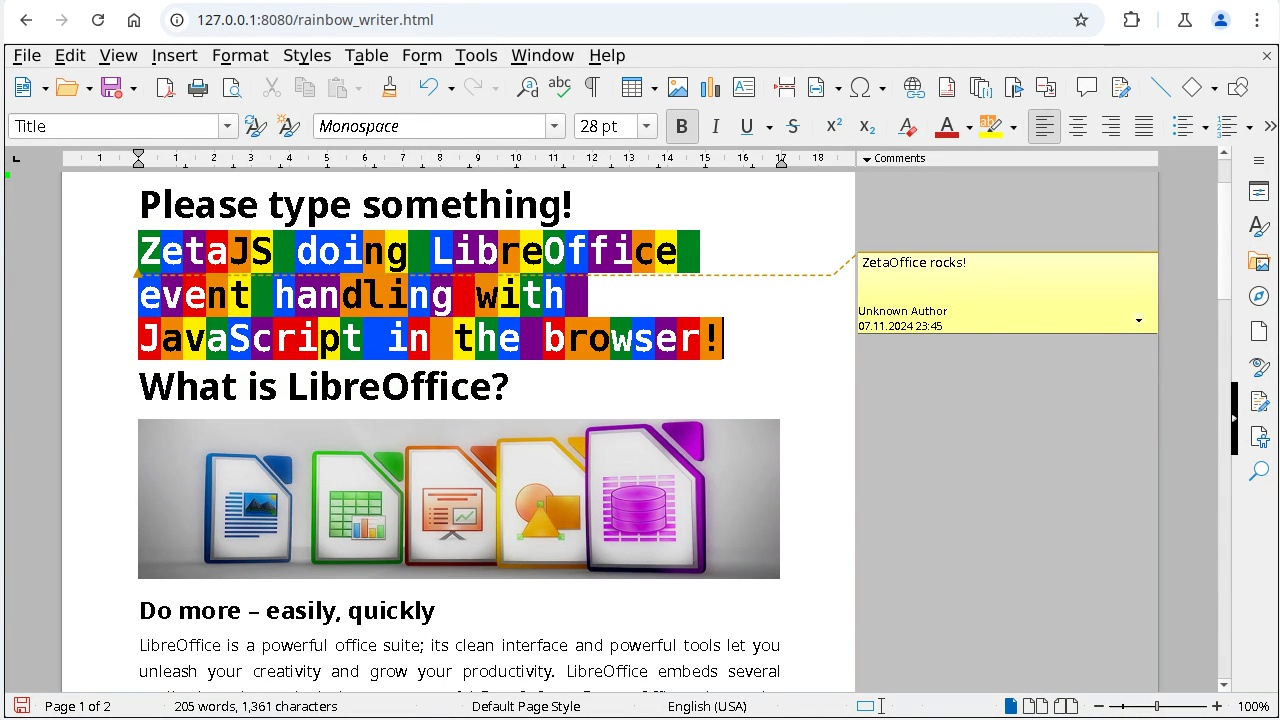Click word and character count status
The image size is (1280, 720).
pyautogui.click(x=256, y=706)
